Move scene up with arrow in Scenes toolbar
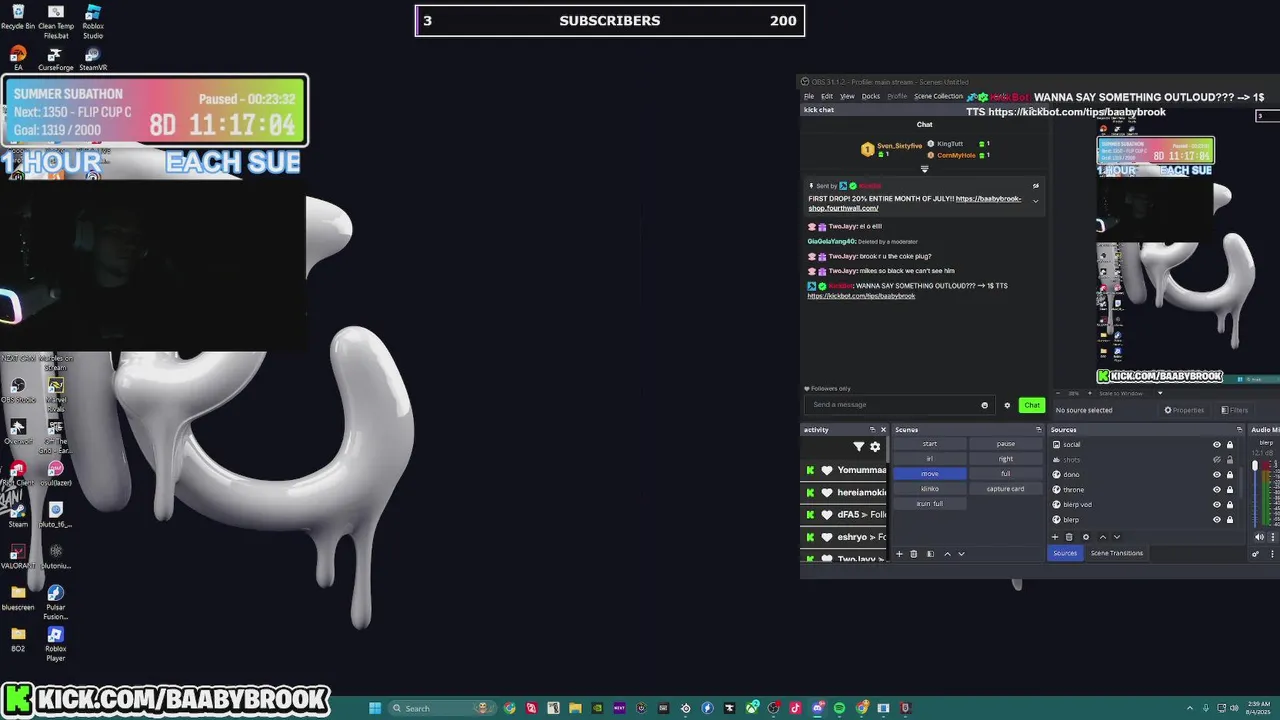Image resolution: width=1280 pixels, height=720 pixels. tap(948, 554)
